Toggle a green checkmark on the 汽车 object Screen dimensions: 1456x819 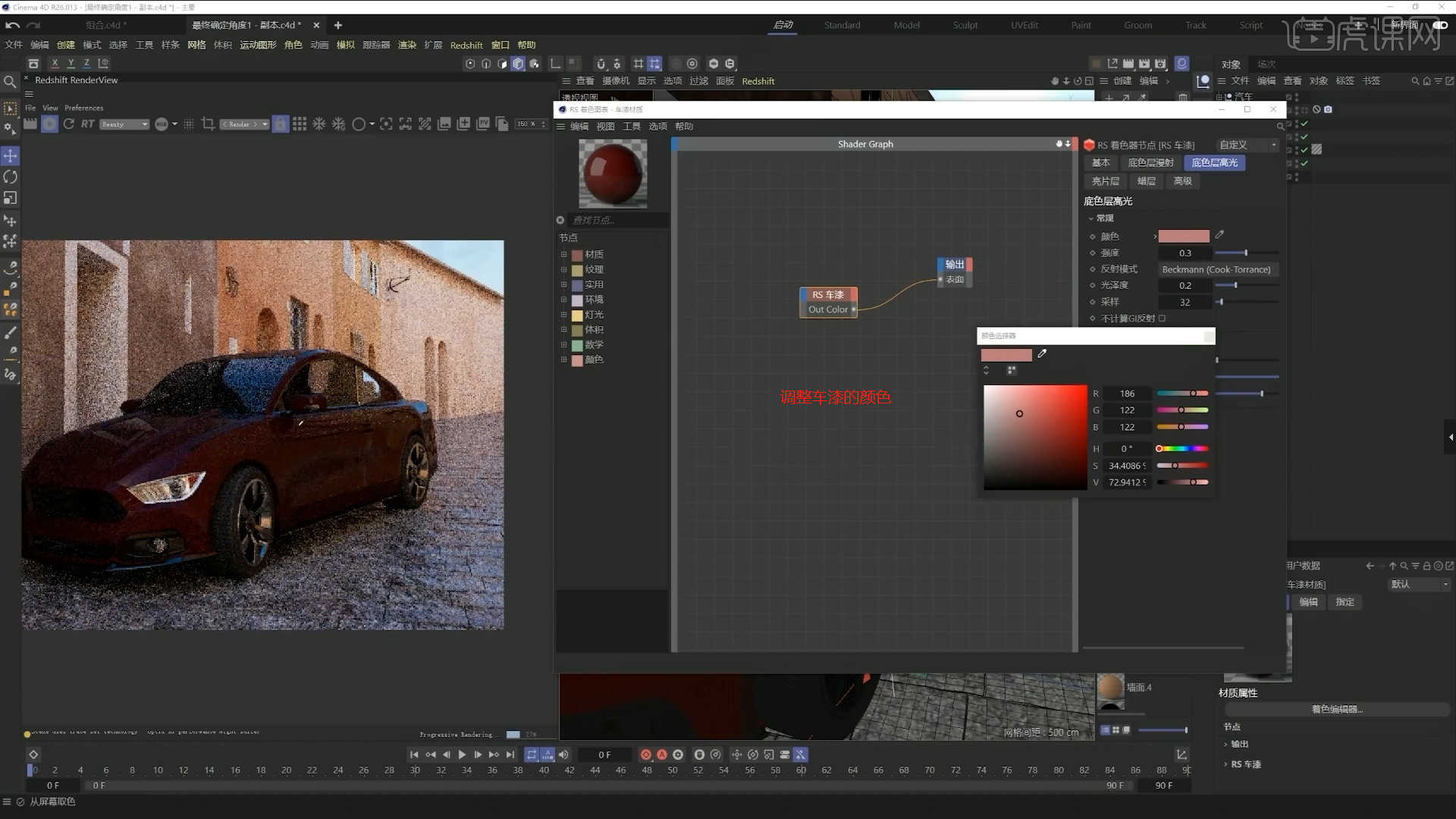point(1304,124)
